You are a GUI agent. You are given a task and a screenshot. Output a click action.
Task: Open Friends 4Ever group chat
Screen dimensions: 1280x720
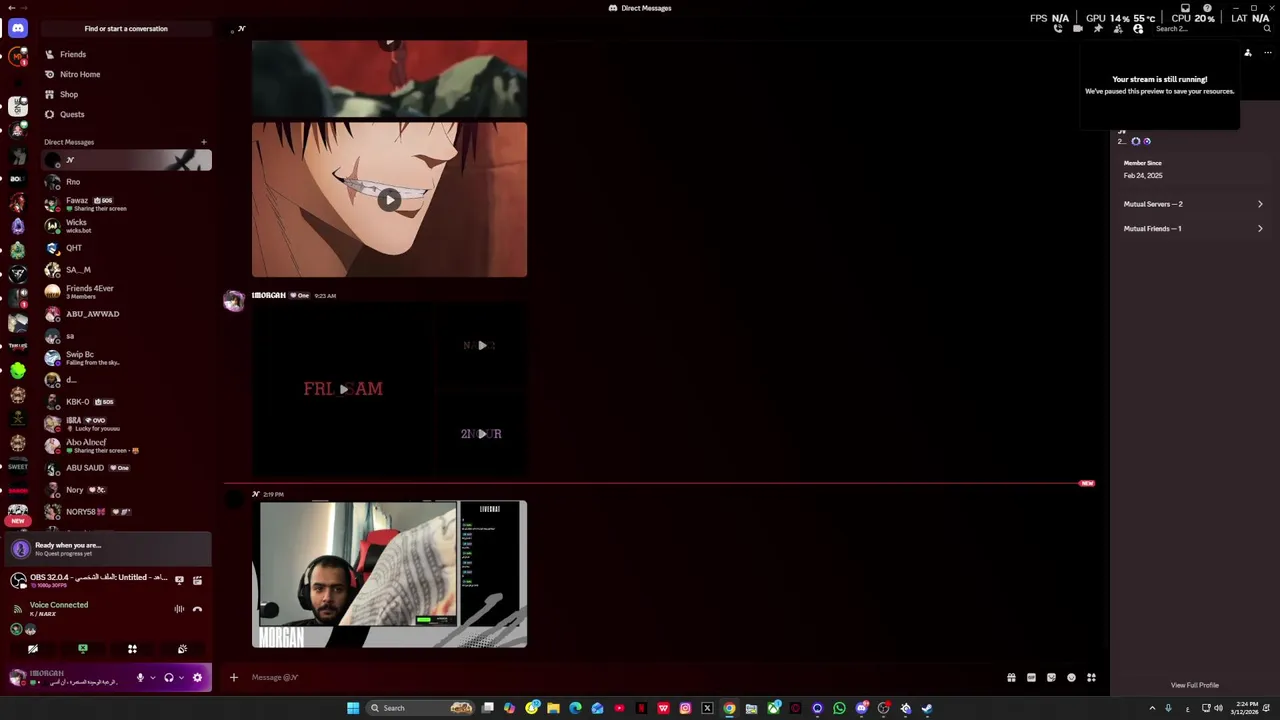[126, 292]
